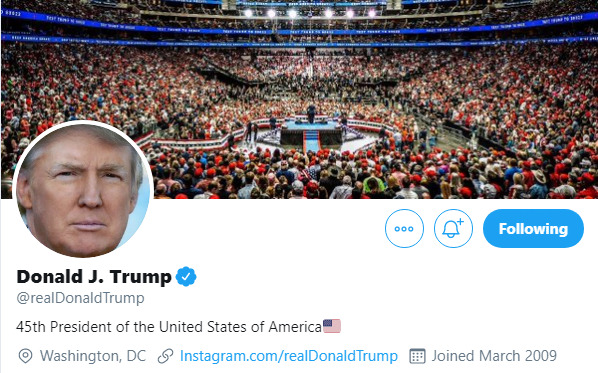Image resolution: width=598 pixels, height=373 pixels.
Task: Open the three-dot more options menu
Action: coord(404,228)
